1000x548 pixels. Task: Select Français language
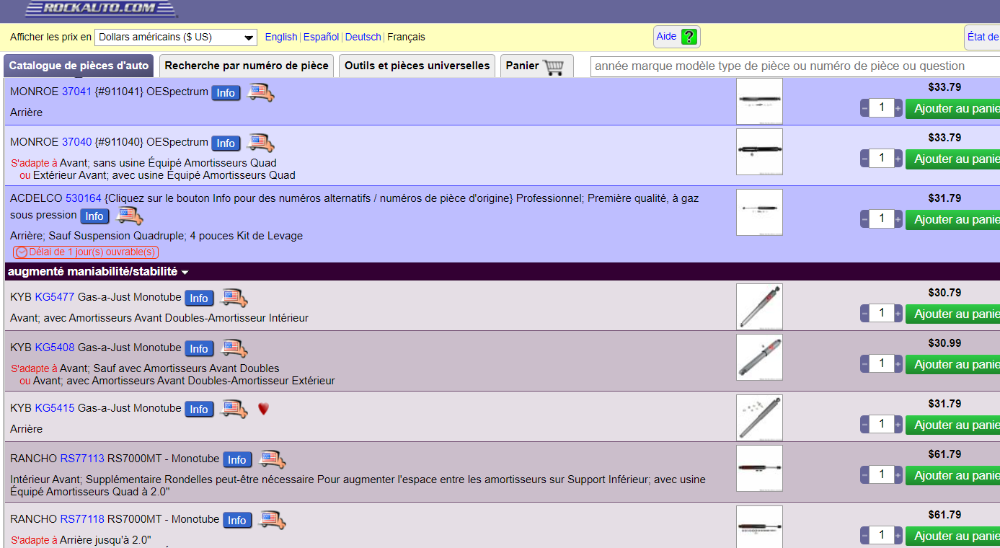coord(406,37)
